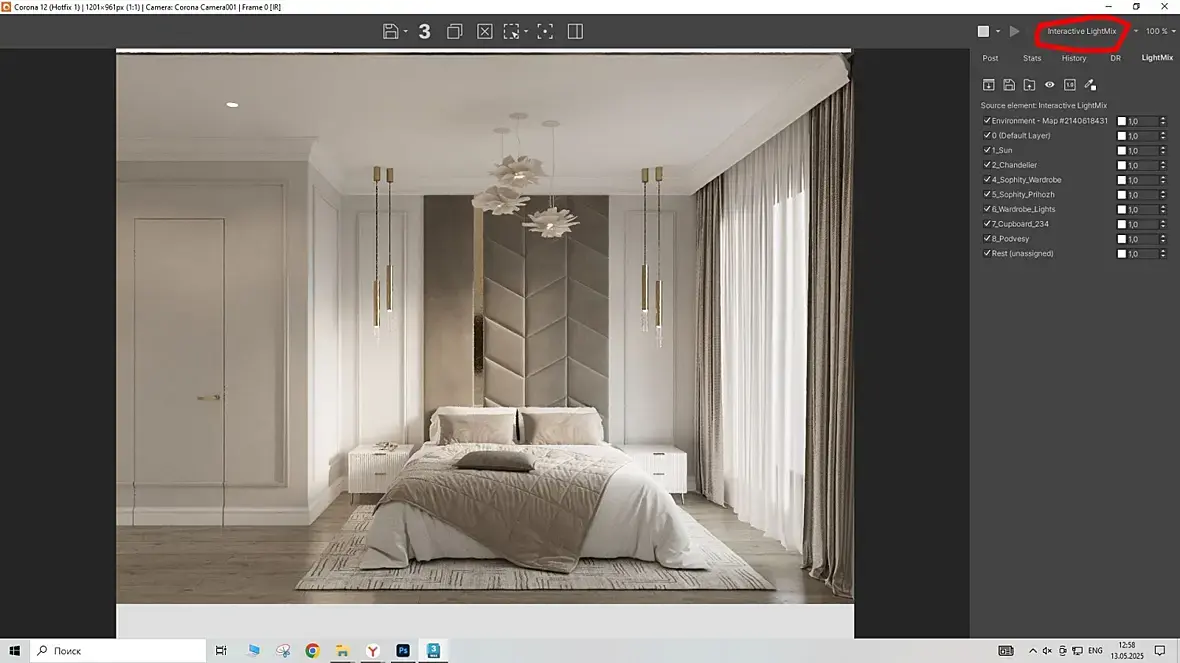Open the notification center icon
The width and height of the screenshot is (1180, 663).
click(1160, 651)
